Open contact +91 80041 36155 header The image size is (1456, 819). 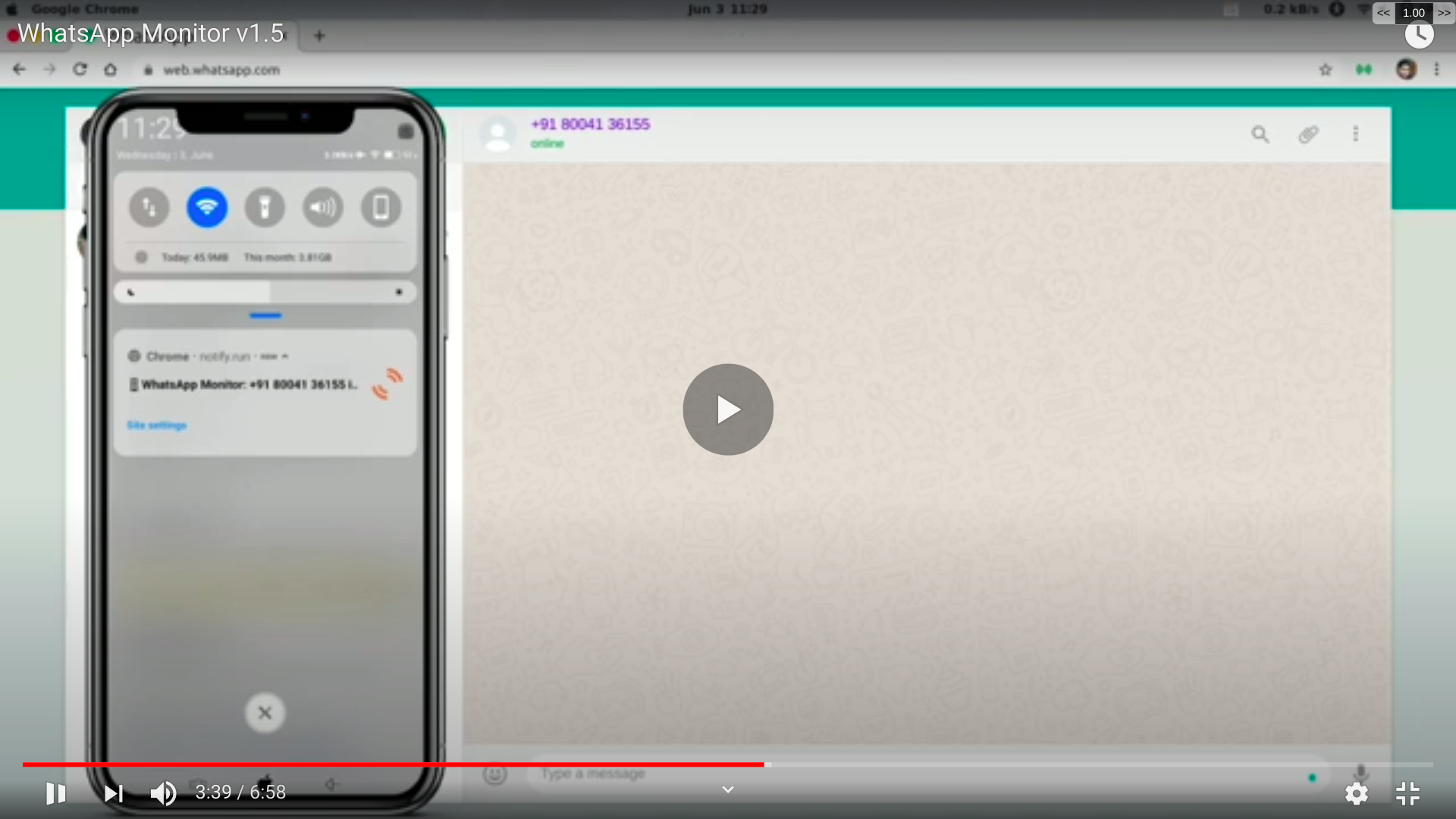[x=590, y=124]
